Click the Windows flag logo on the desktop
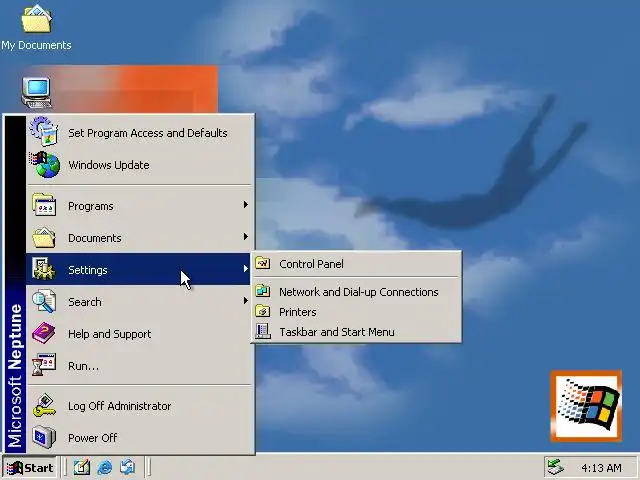The width and height of the screenshot is (640, 480). pyautogui.click(x=586, y=406)
